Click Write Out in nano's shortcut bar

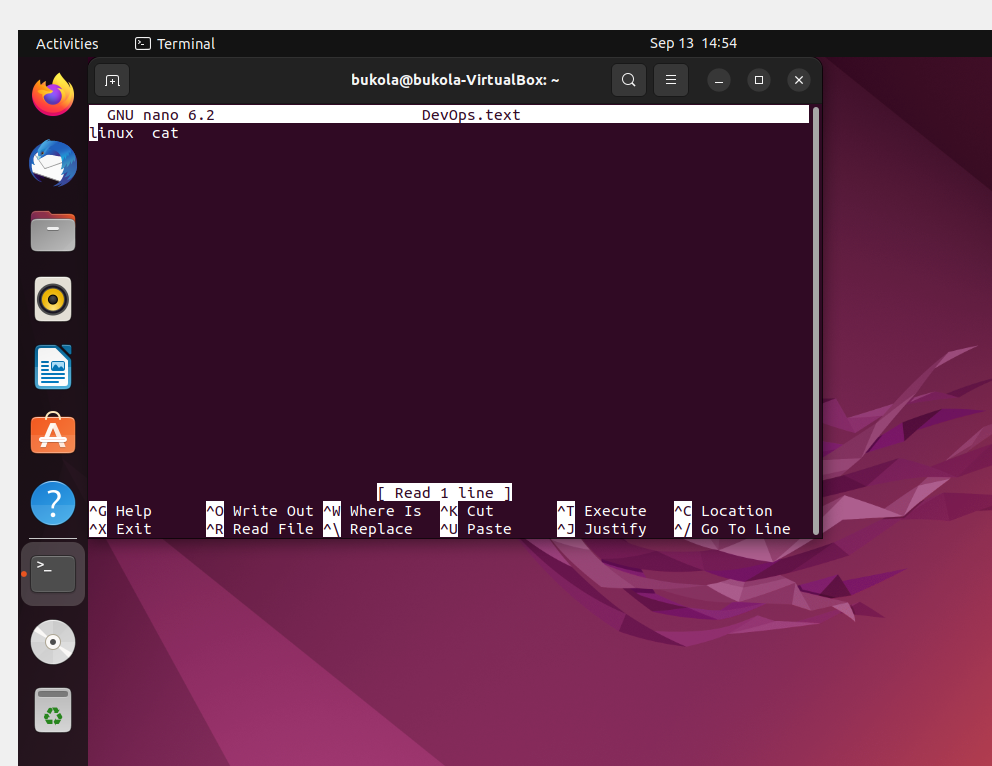coord(260,510)
